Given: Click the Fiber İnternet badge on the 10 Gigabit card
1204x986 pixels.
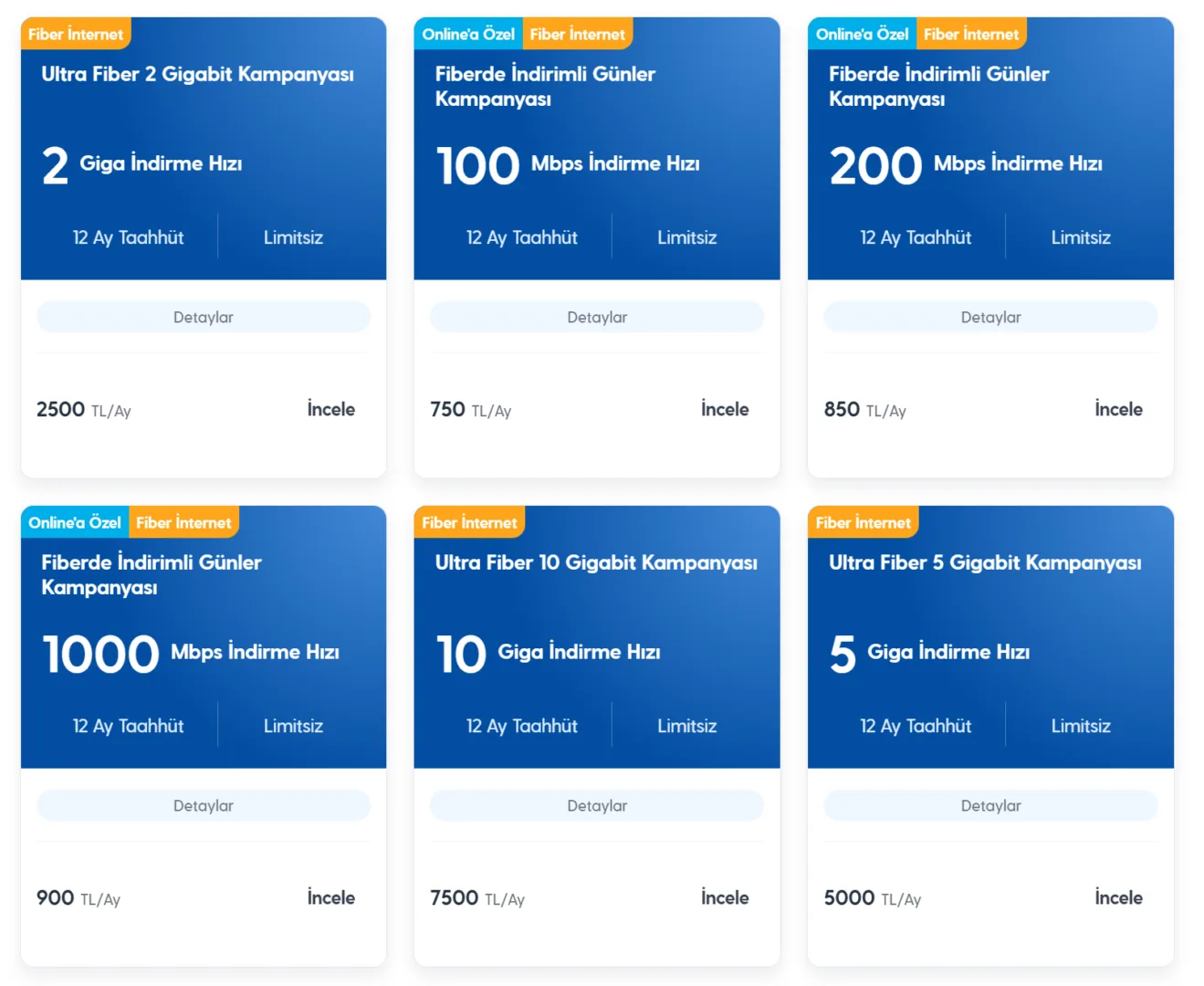Looking at the screenshot, I should 470,522.
